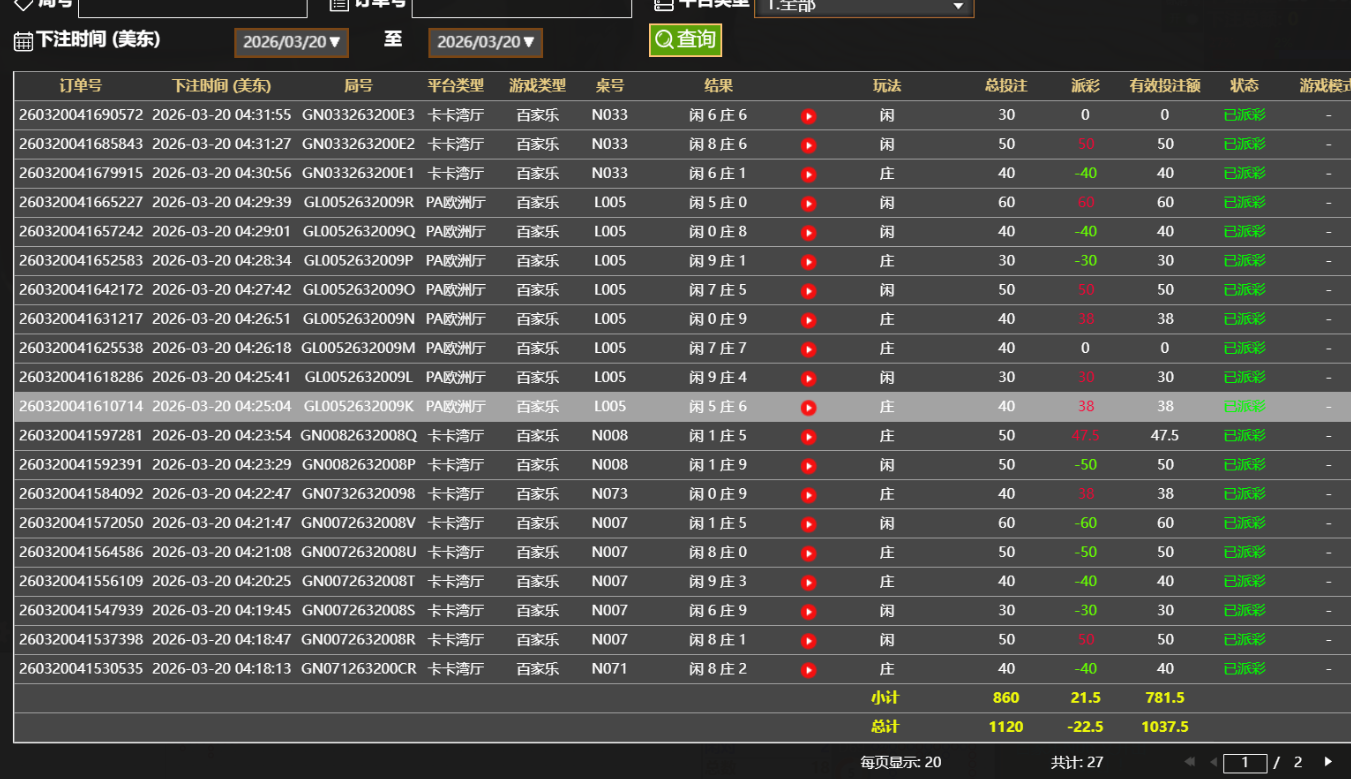Click the page number input box
This screenshot has height=779, width=1351.
pos(1245,763)
